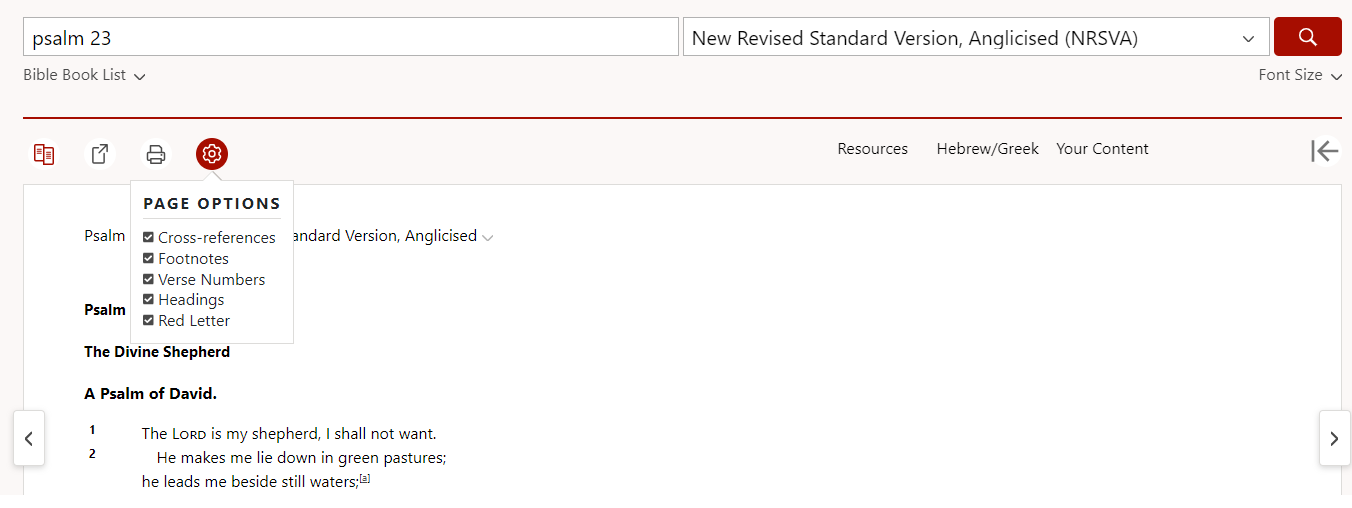Collapse the sidebar with arrow-bar icon

tap(1324, 151)
